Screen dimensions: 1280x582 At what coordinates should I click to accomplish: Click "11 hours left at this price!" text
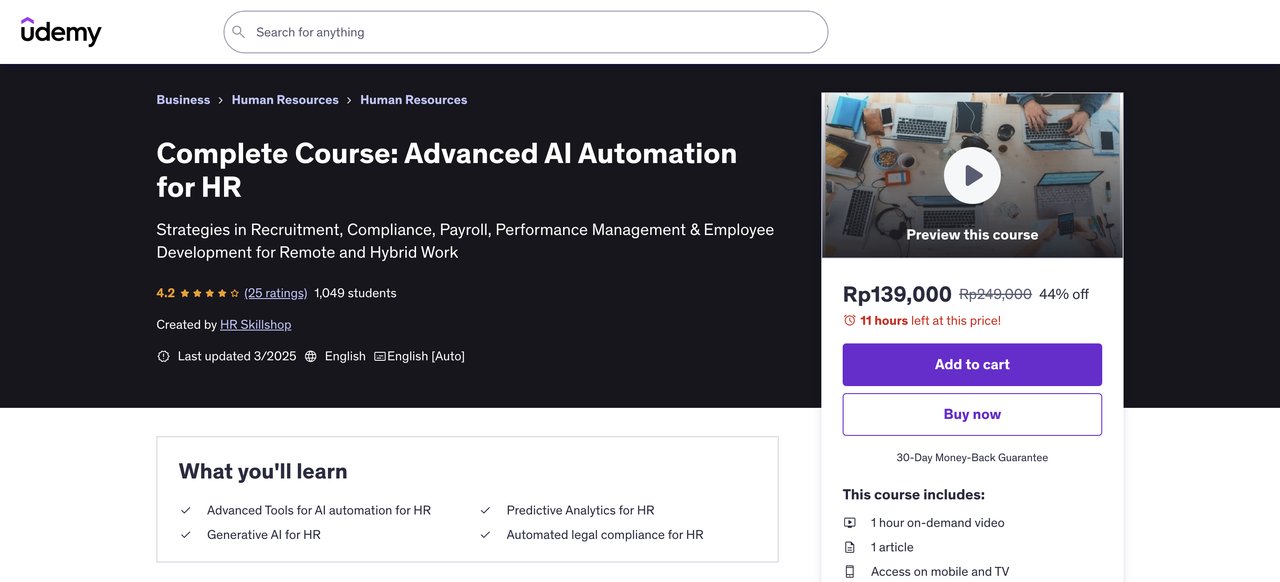click(930, 321)
